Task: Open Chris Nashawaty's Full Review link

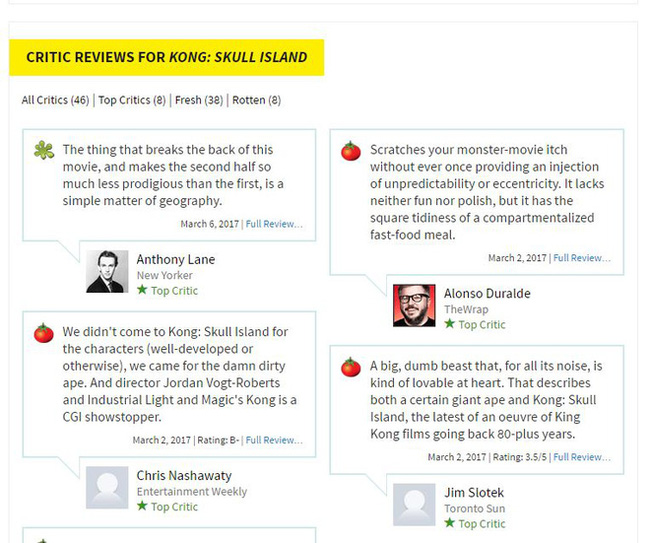Action: coord(274,440)
